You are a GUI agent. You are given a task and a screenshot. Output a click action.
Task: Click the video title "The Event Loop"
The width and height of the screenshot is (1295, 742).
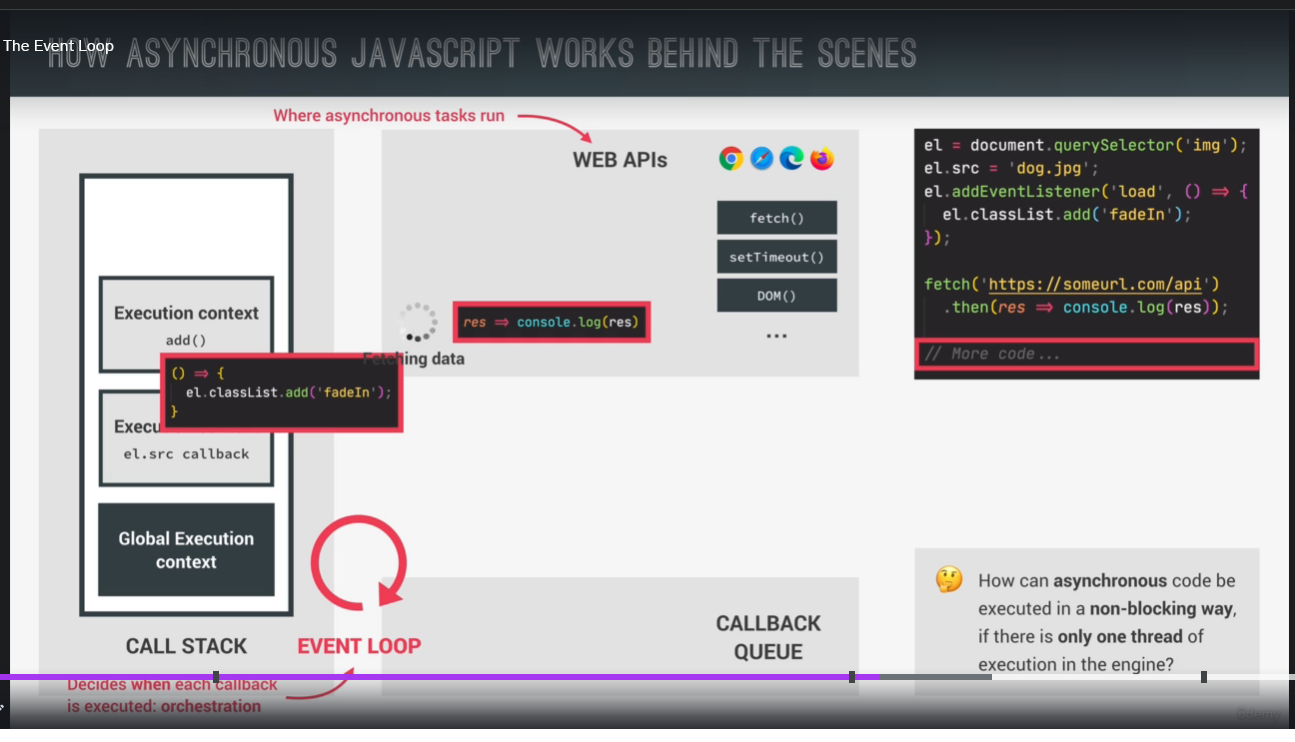(58, 46)
